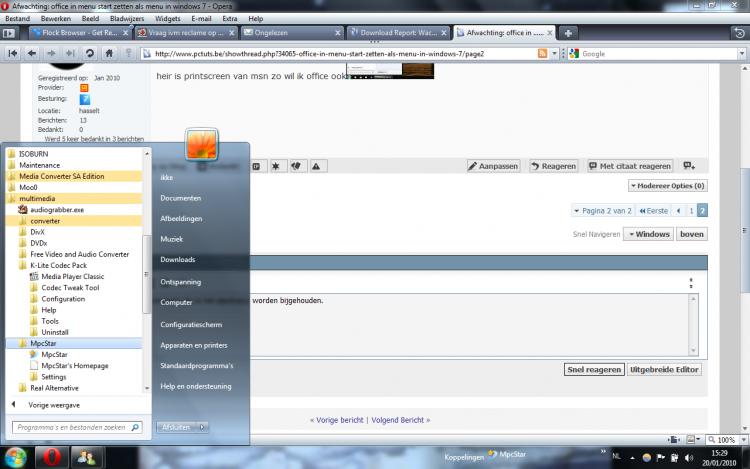Click the thanks hands icon under the post
Screen dimensions: 750x469
pyautogui.click(x=296, y=166)
